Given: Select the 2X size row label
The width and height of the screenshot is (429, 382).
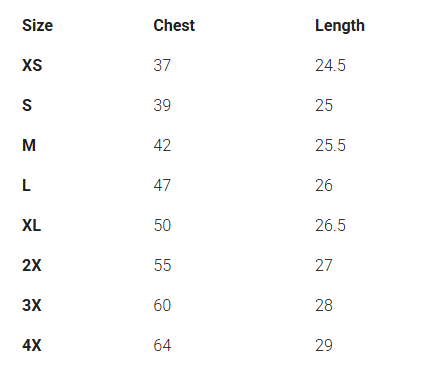Looking at the screenshot, I should pyautogui.click(x=32, y=265).
